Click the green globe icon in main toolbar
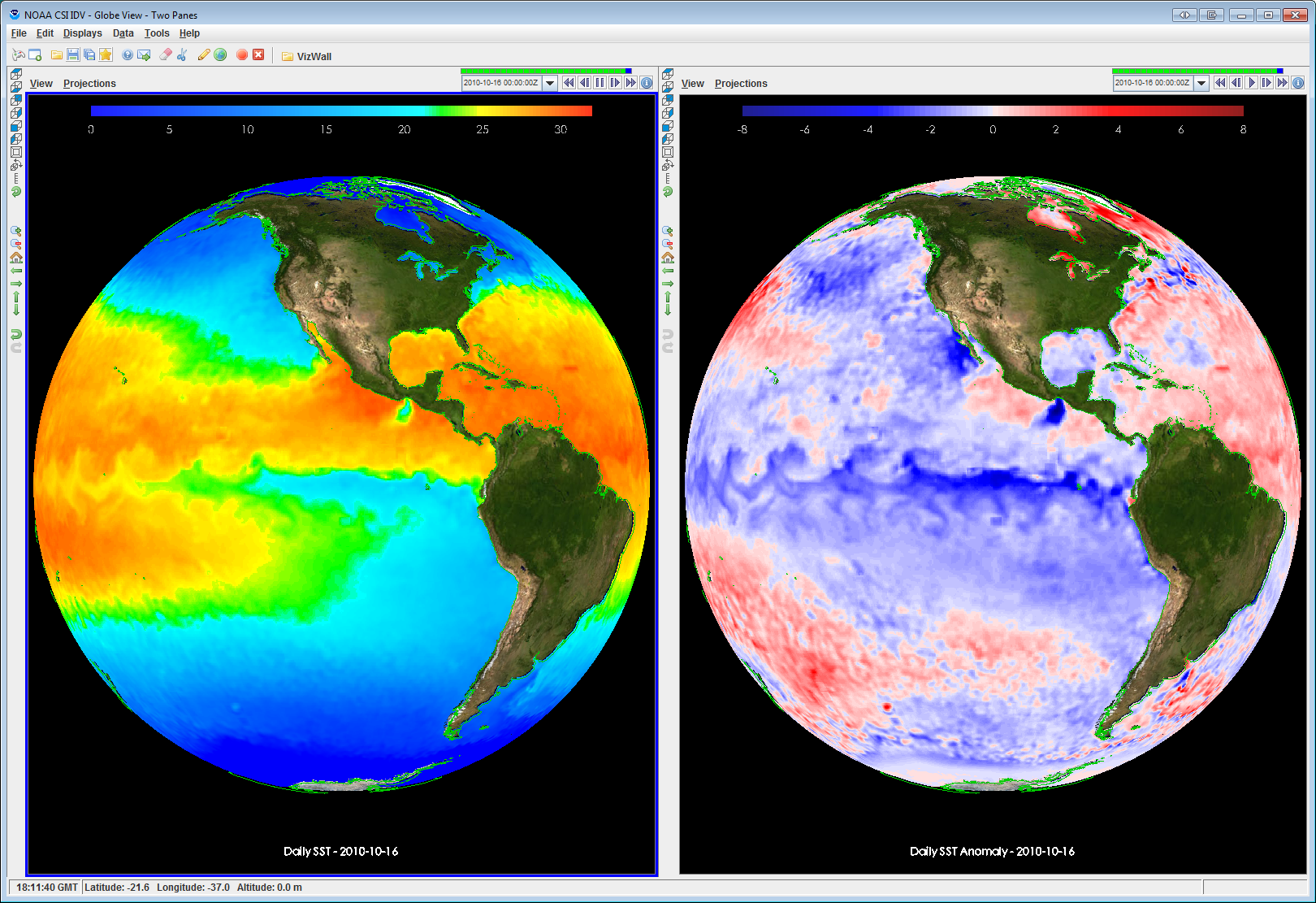This screenshot has height=903, width=1316. tap(220, 54)
